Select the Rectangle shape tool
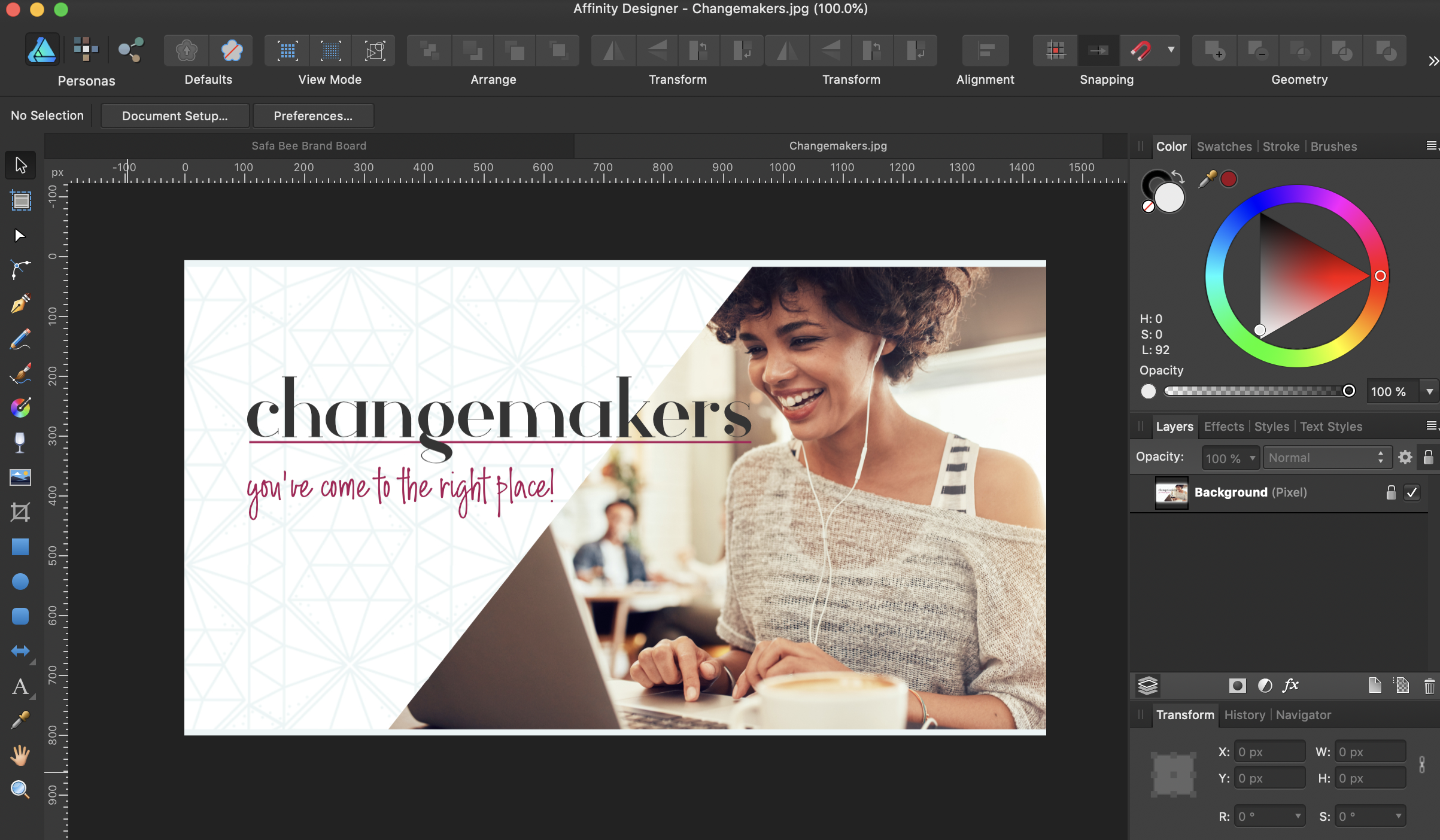Viewport: 1440px width, 840px height. tap(20, 547)
